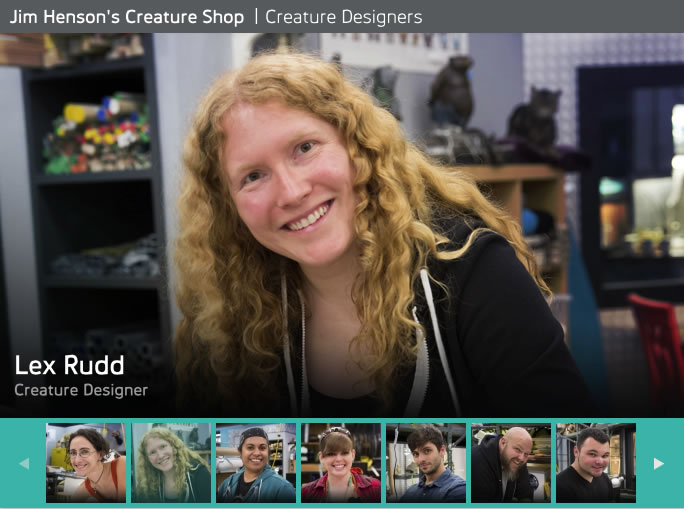This screenshot has width=684, height=509.
Task: Click the next arrow in thumbnail strip
Action: pos(659,463)
